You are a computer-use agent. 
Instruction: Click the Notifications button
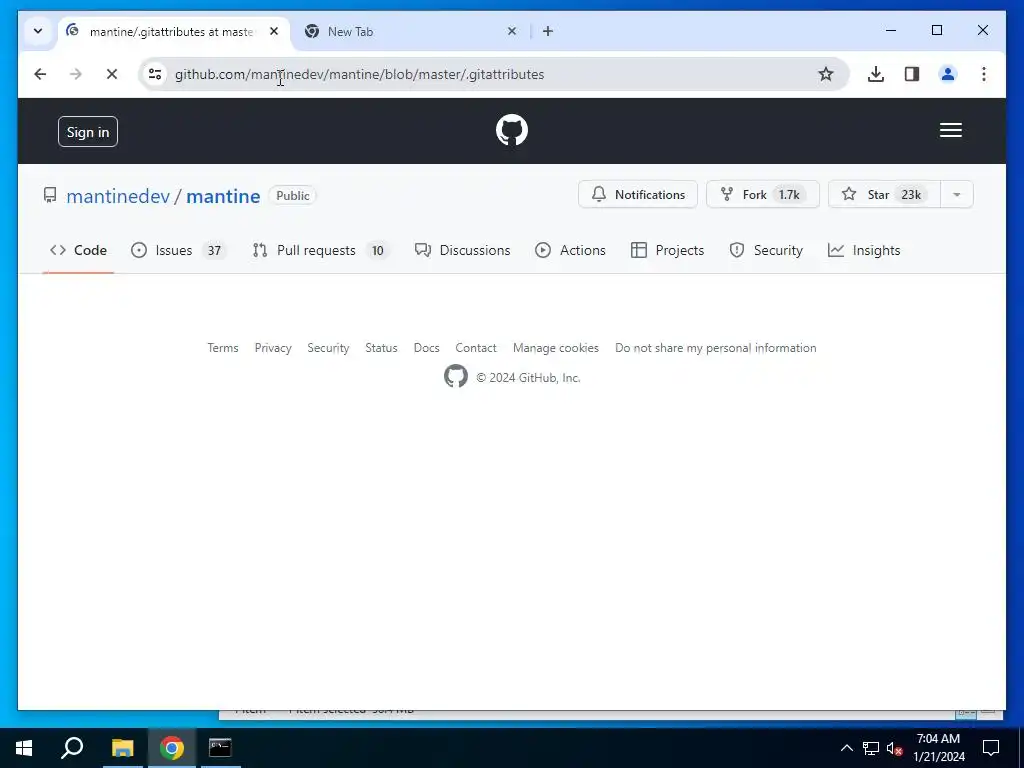[637, 195]
